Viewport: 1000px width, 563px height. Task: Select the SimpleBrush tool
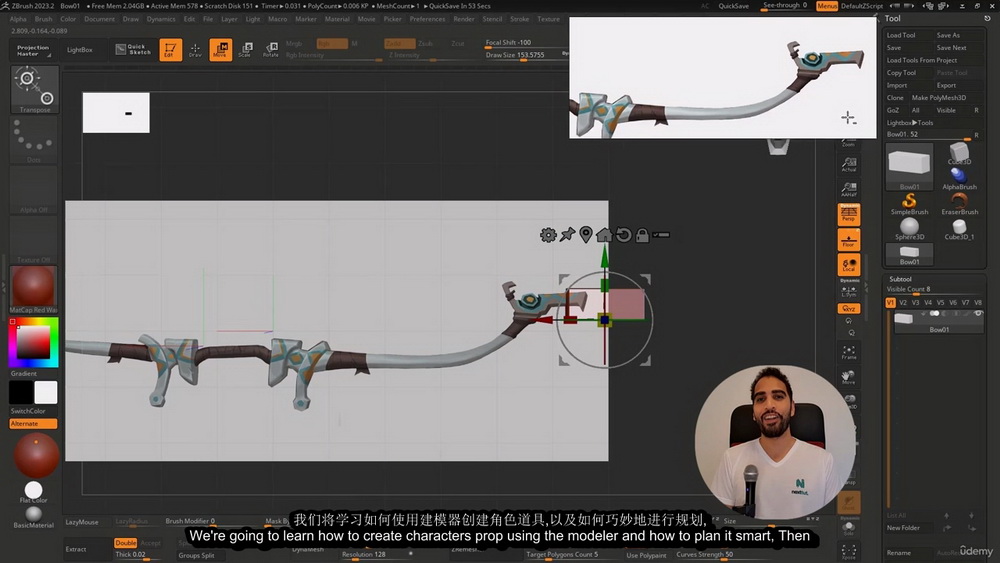[x=909, y=204]
